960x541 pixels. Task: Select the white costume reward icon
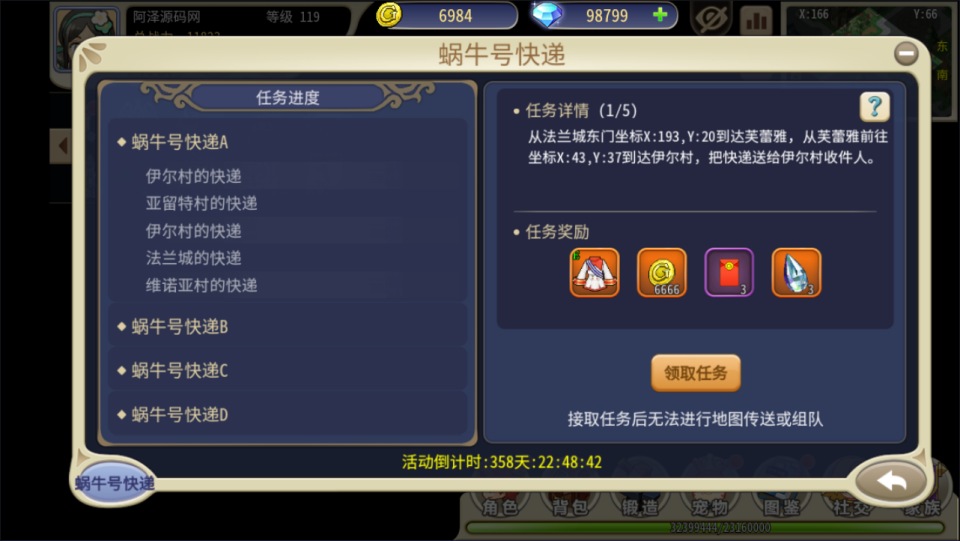594,272
